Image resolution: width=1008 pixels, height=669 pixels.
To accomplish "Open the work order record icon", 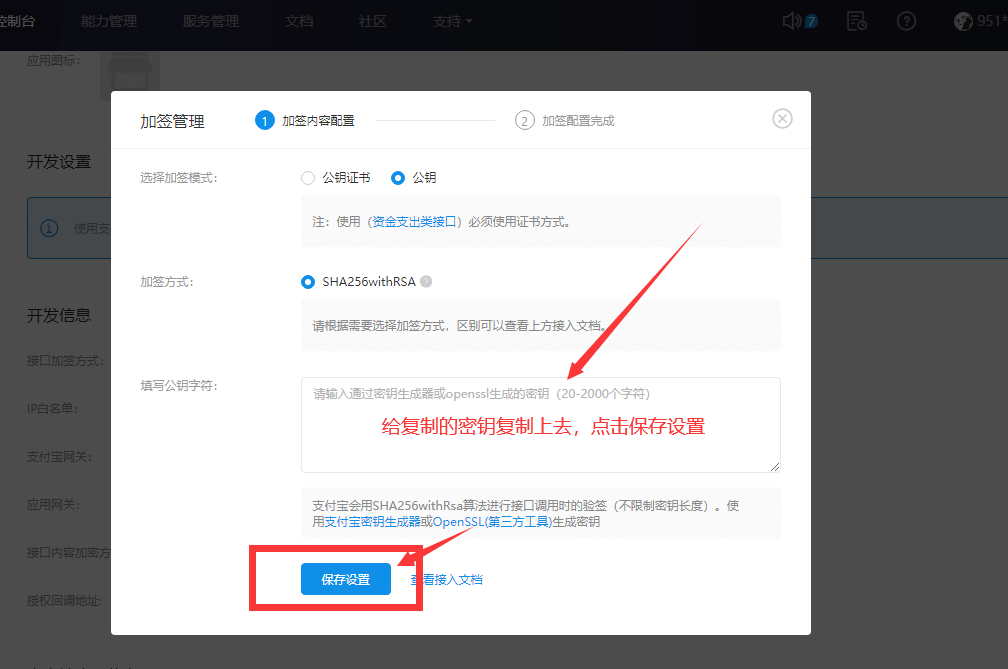I will [856, 20].
